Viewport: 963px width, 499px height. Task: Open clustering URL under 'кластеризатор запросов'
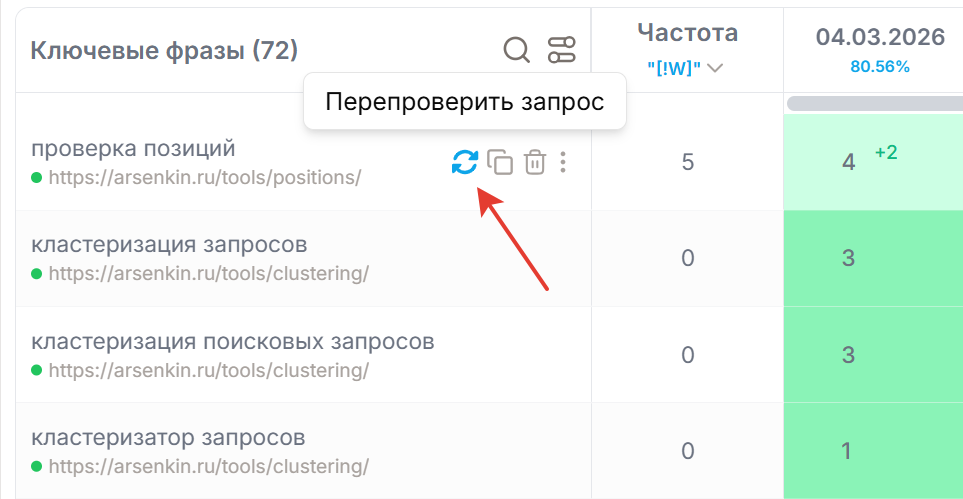click(x=208, y=466)
